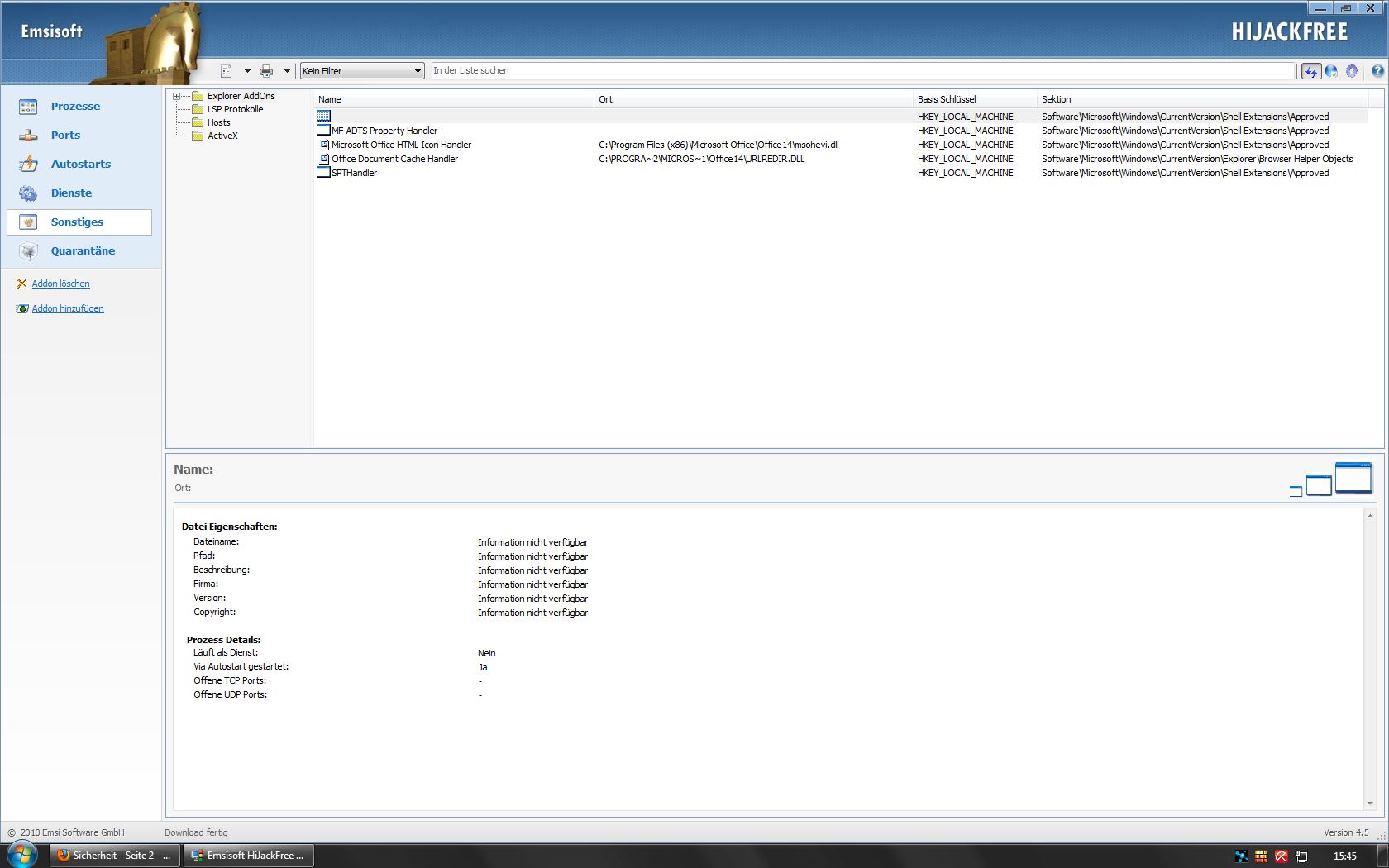Open the Prozesse section icon
Screen dimensions: 1389x868
point(28,107)
